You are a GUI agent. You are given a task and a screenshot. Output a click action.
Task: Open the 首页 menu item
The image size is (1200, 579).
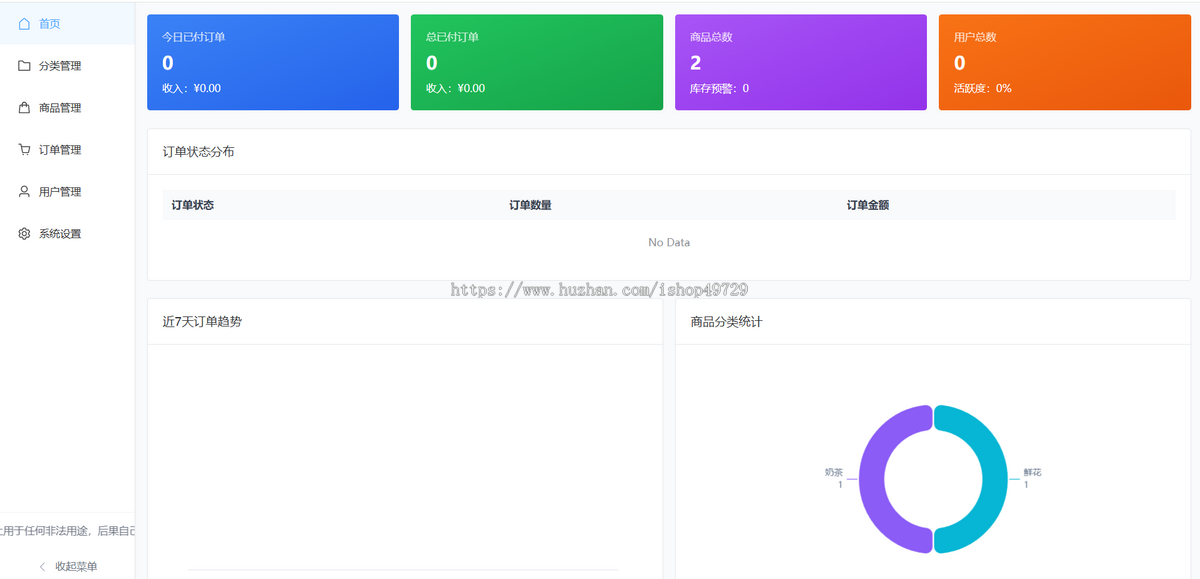pyautogui.click(x=67, y=24)
